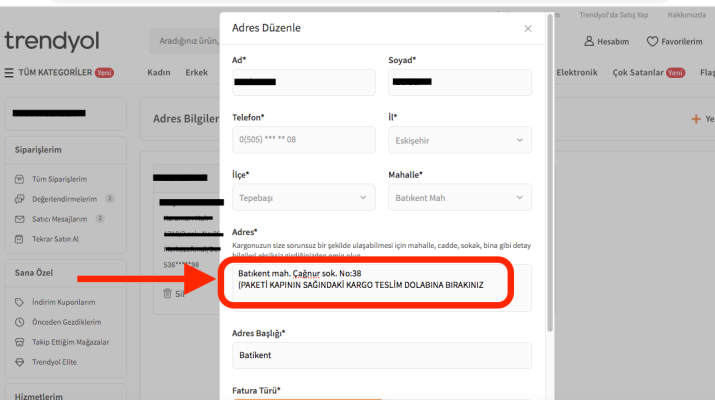Expand the İlçe dropdown showing Tepebaşı
Viewport: 715px width, 400px height.
[x=303, y=198]
